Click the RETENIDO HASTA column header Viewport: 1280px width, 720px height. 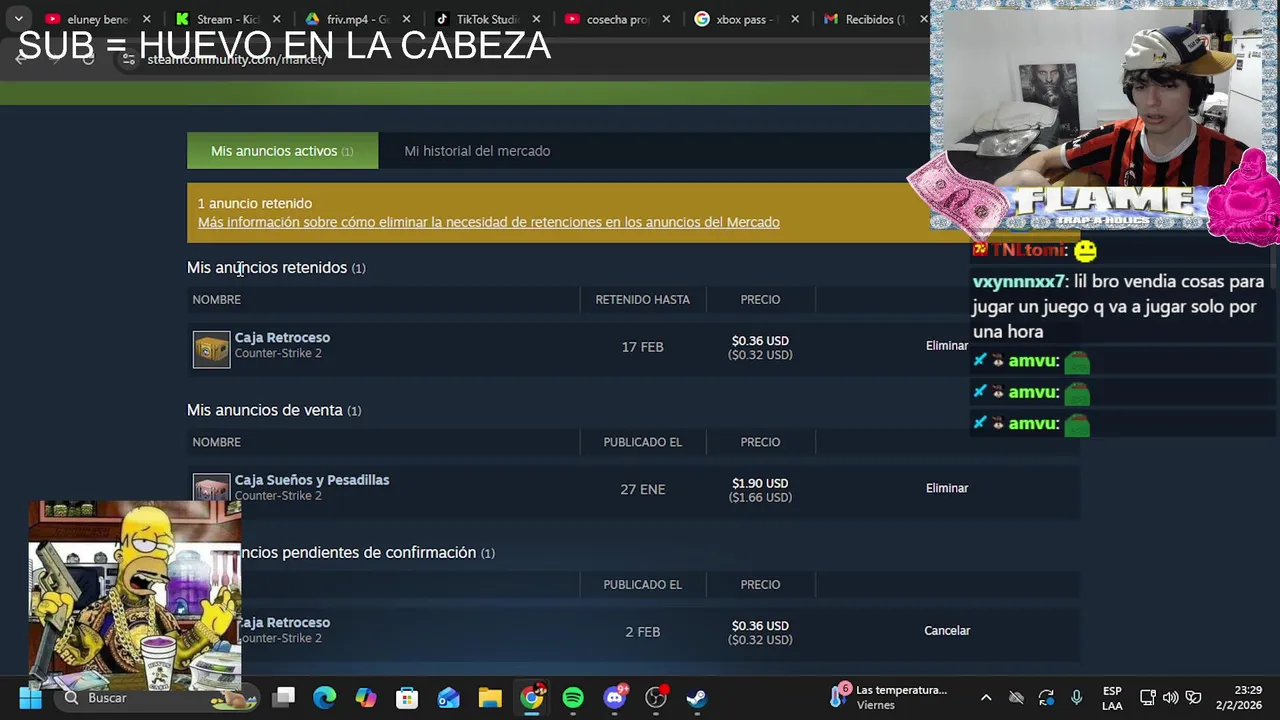[x=642, y=299]
